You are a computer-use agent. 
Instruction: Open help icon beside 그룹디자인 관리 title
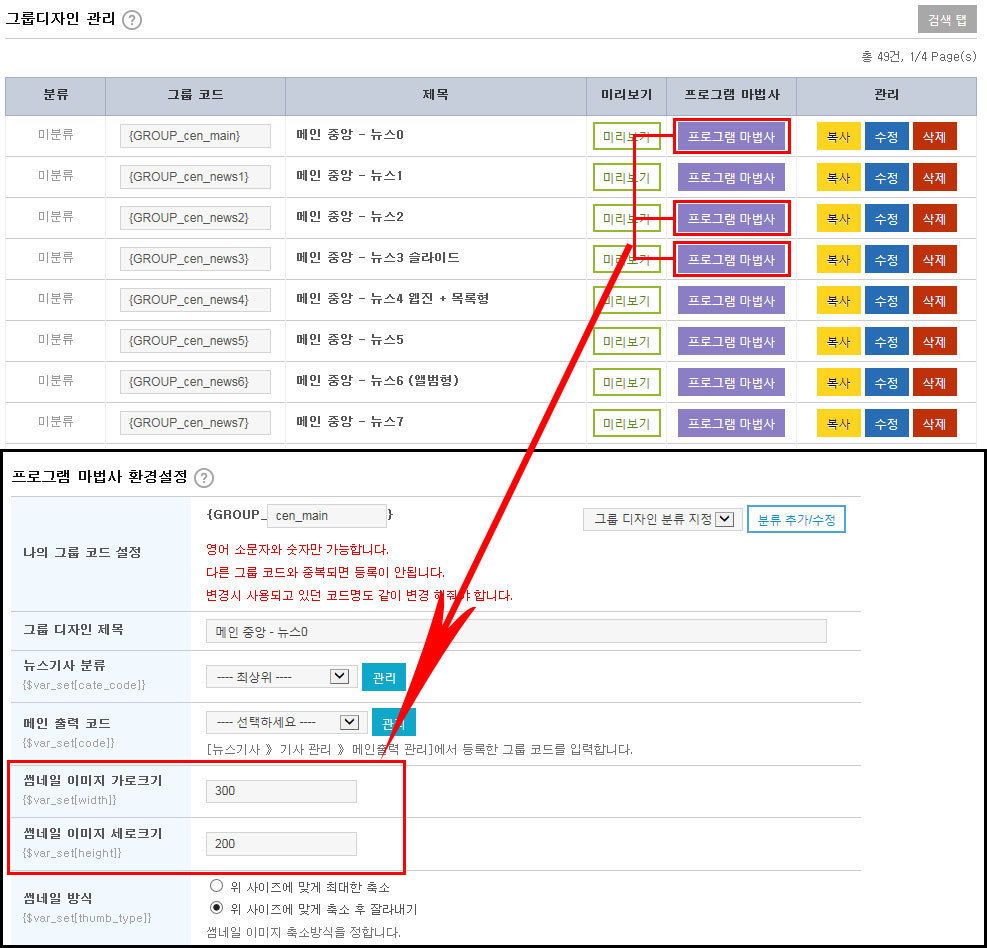click(x=132, y=20)
